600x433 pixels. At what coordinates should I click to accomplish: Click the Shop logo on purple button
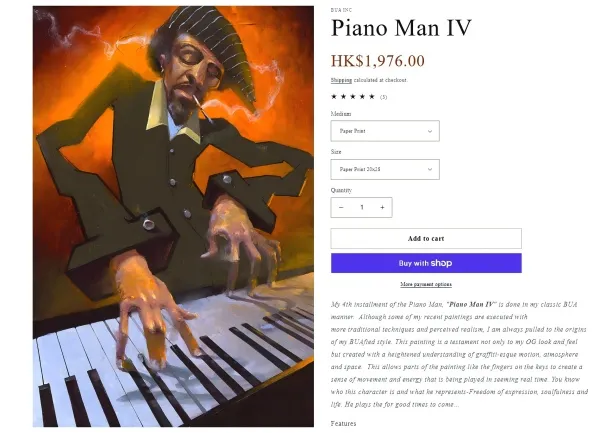click(x=441, y=263)
